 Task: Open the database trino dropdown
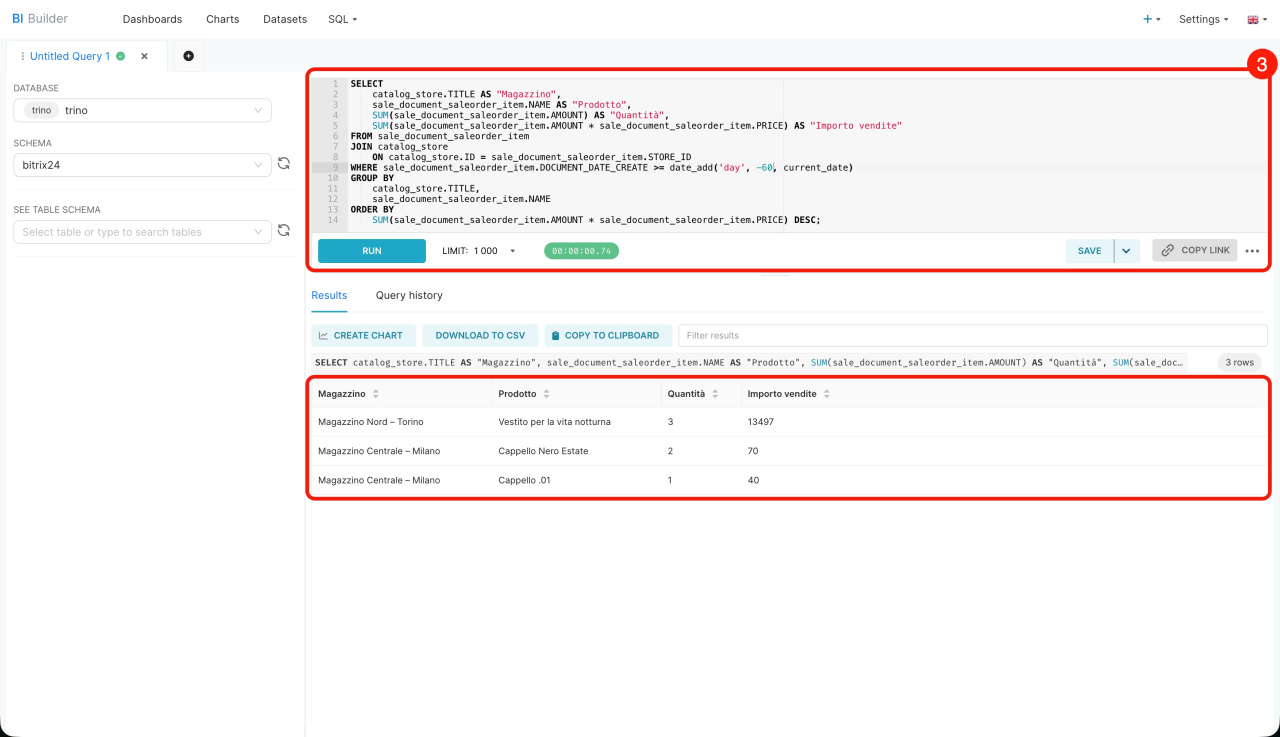point(142,110)
